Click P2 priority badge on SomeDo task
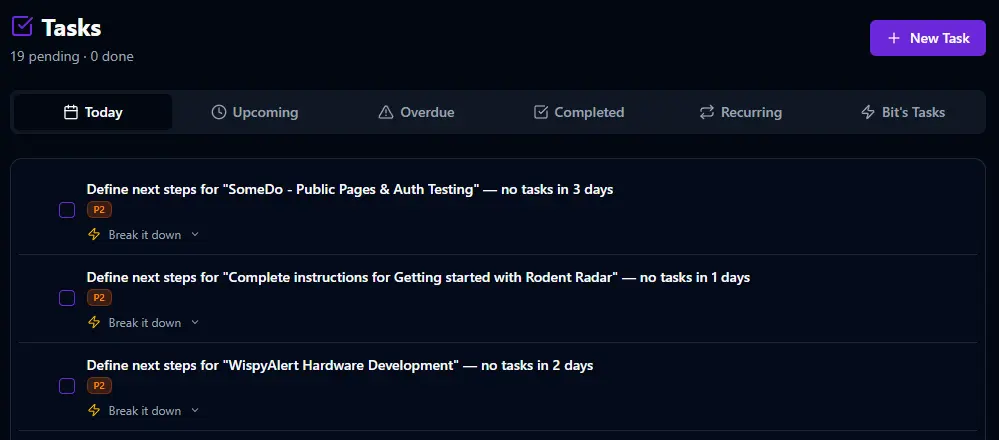This screenshot has height=440, width=999. tap(99, 210)
